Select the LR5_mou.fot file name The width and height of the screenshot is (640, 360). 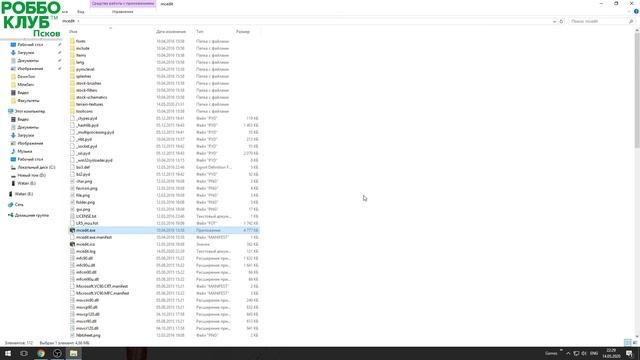coord(87,223)
